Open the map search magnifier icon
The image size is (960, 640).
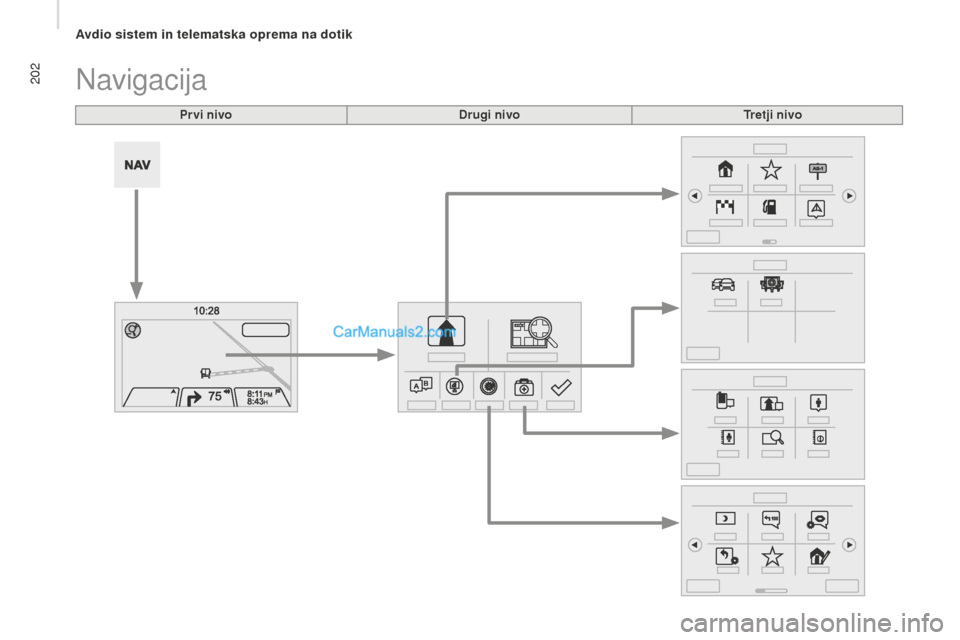[533, 333]
